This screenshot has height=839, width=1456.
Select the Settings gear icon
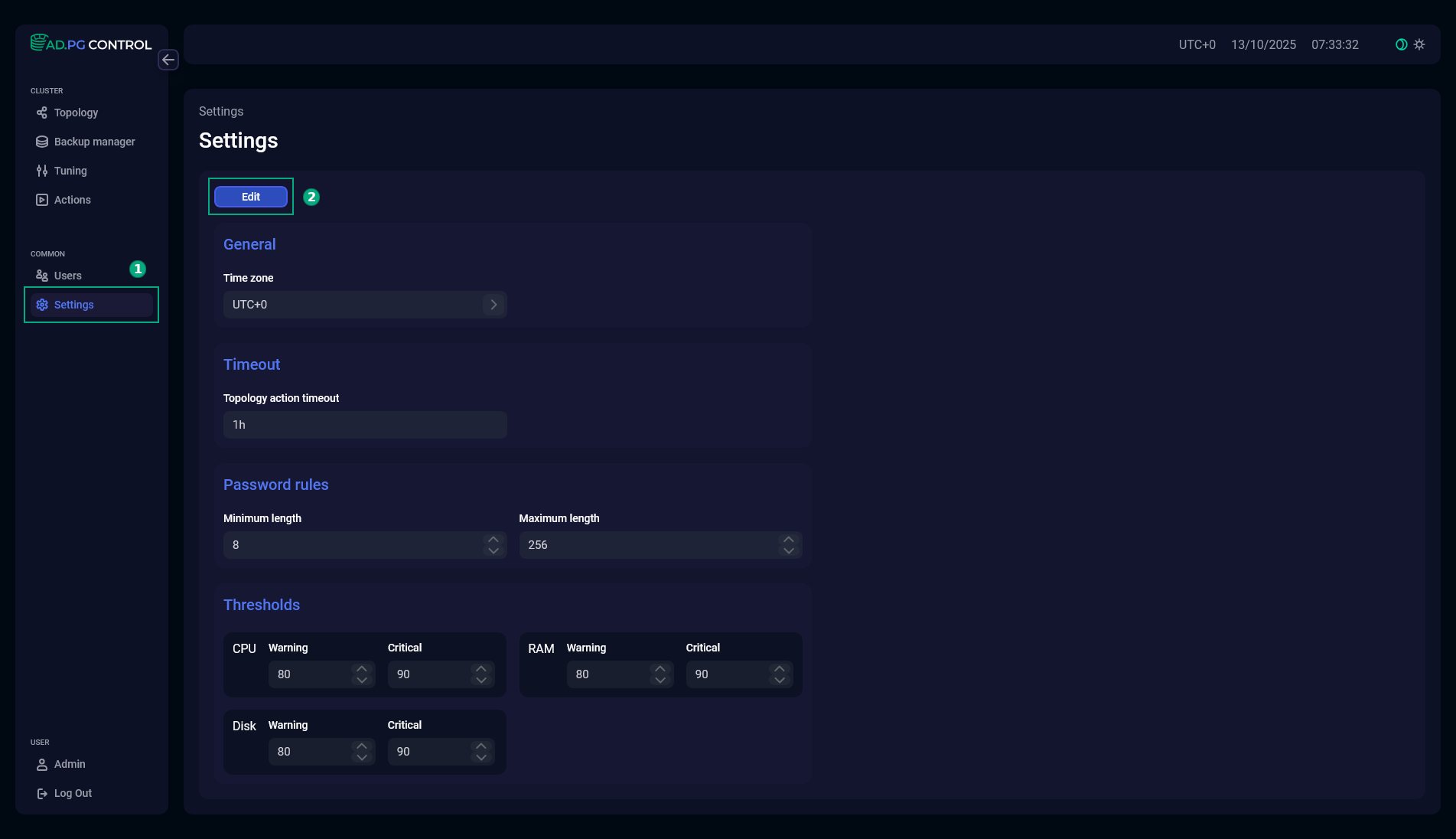(42, 305)
